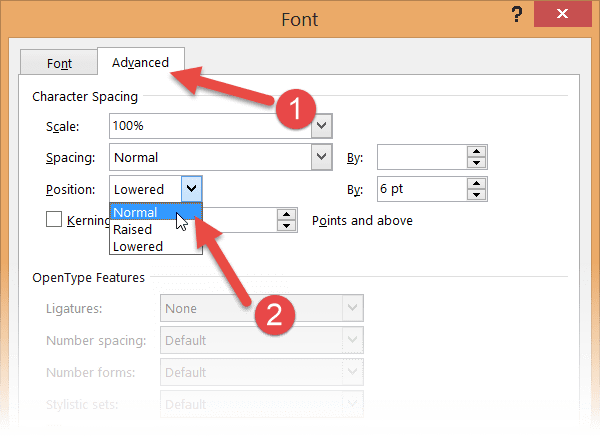Increase the Position By 6 pt value
Screen dimensions: 600x436
[477, 182]
